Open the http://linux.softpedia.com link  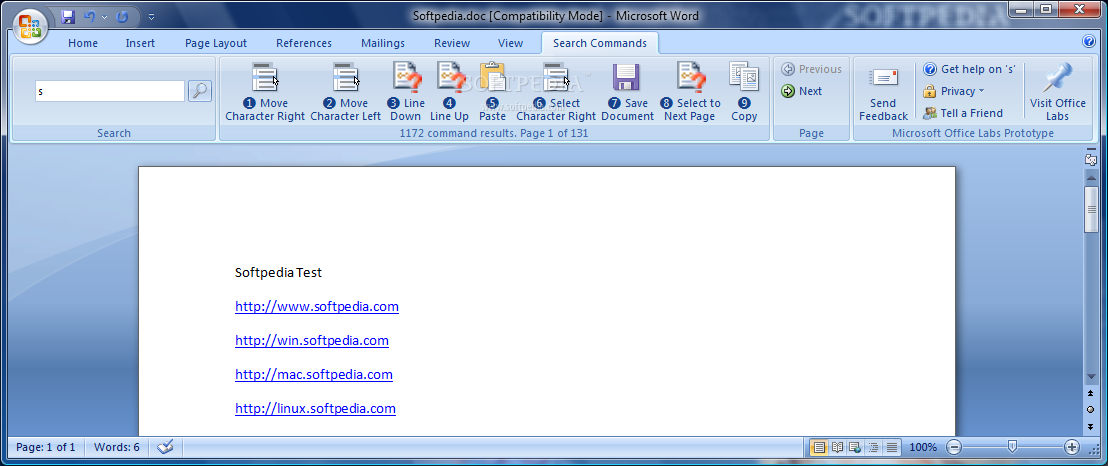tap(315, 409)
